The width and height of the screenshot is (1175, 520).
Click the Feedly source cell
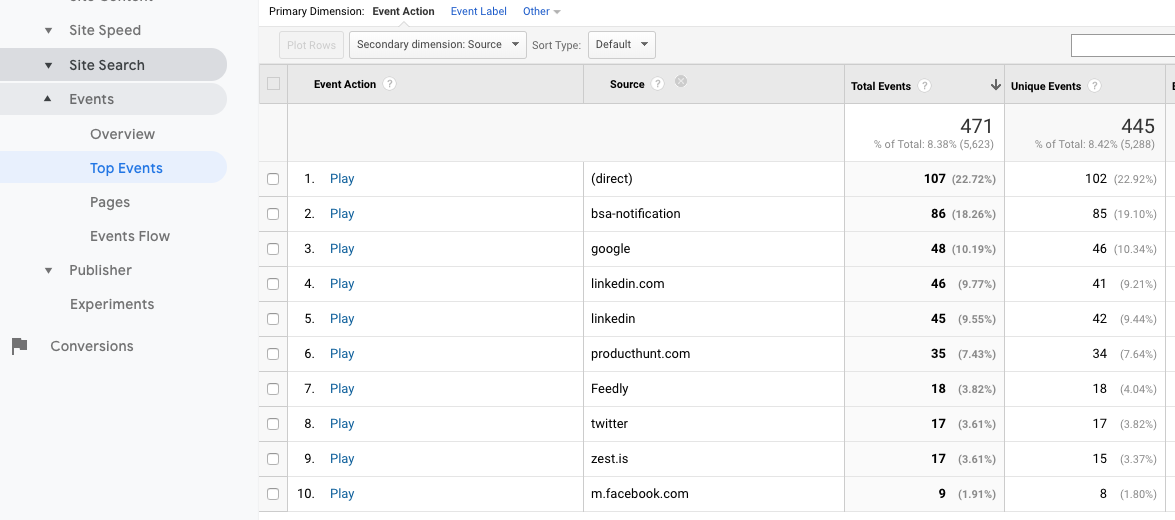click(609, 389)
